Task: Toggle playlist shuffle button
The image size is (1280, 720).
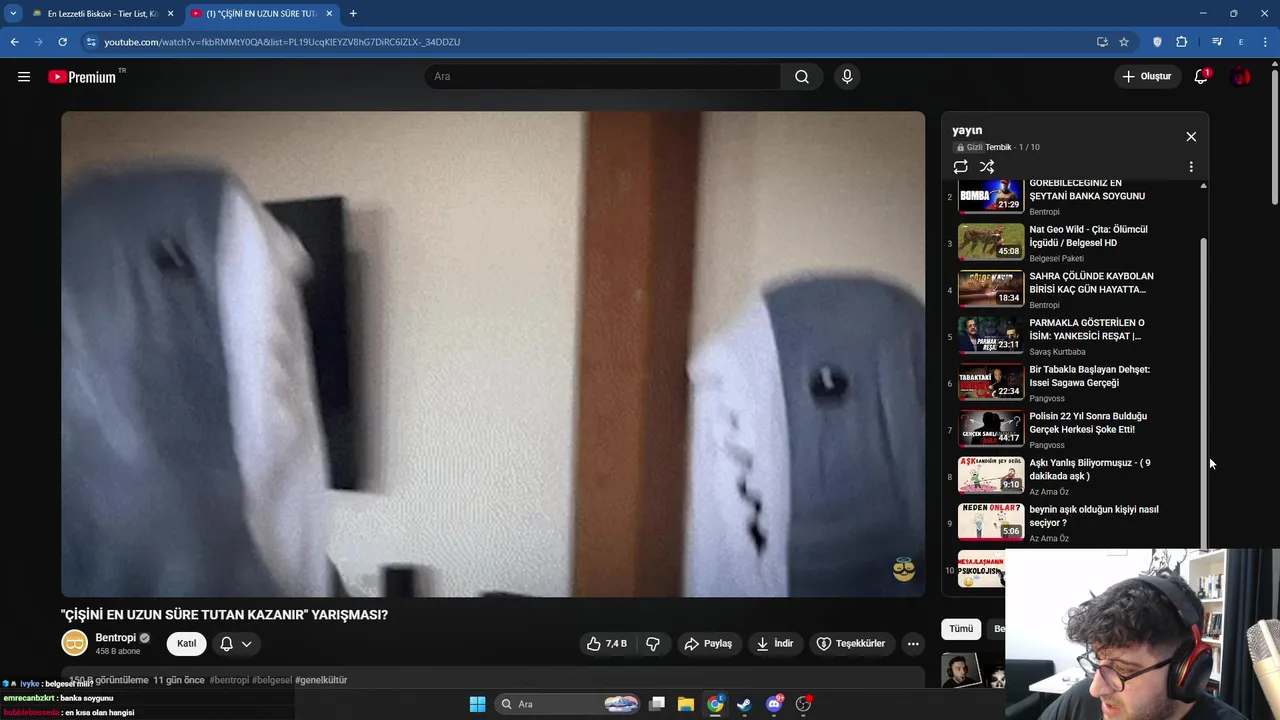Action: point(987,167)
